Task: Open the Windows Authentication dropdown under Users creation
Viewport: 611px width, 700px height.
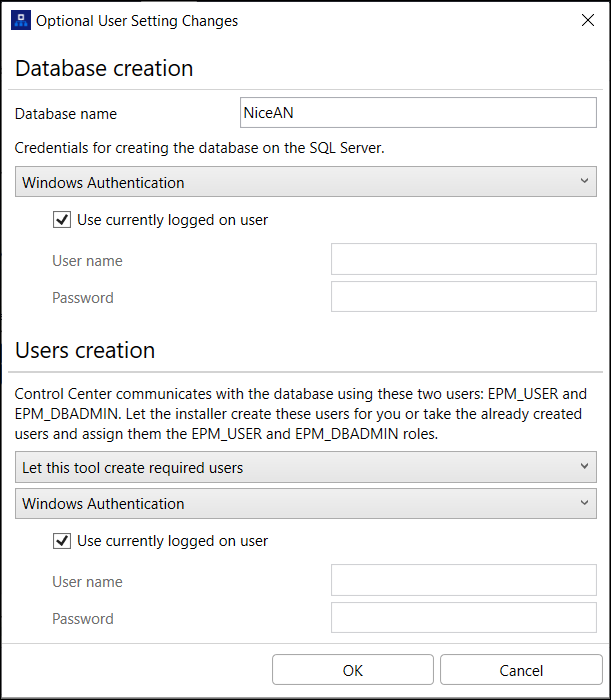Action: pos(306,504)
